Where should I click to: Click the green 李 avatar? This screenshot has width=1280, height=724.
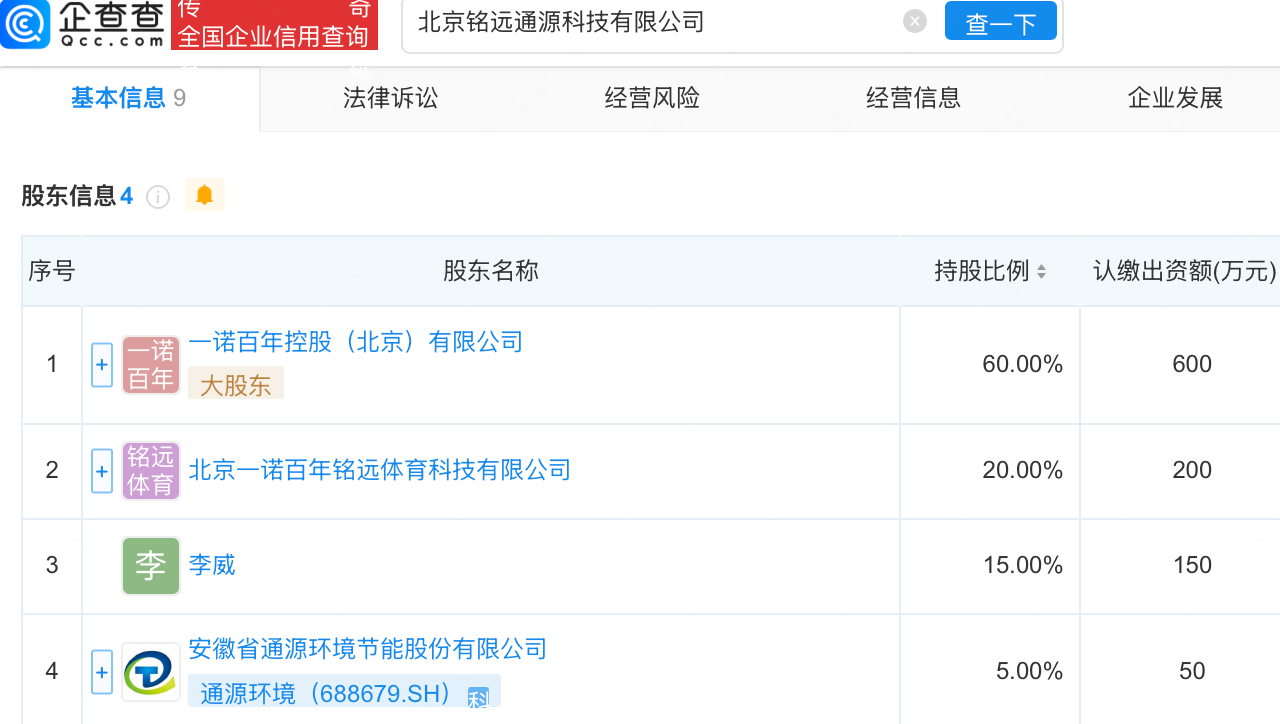click(x=151, y=566)
